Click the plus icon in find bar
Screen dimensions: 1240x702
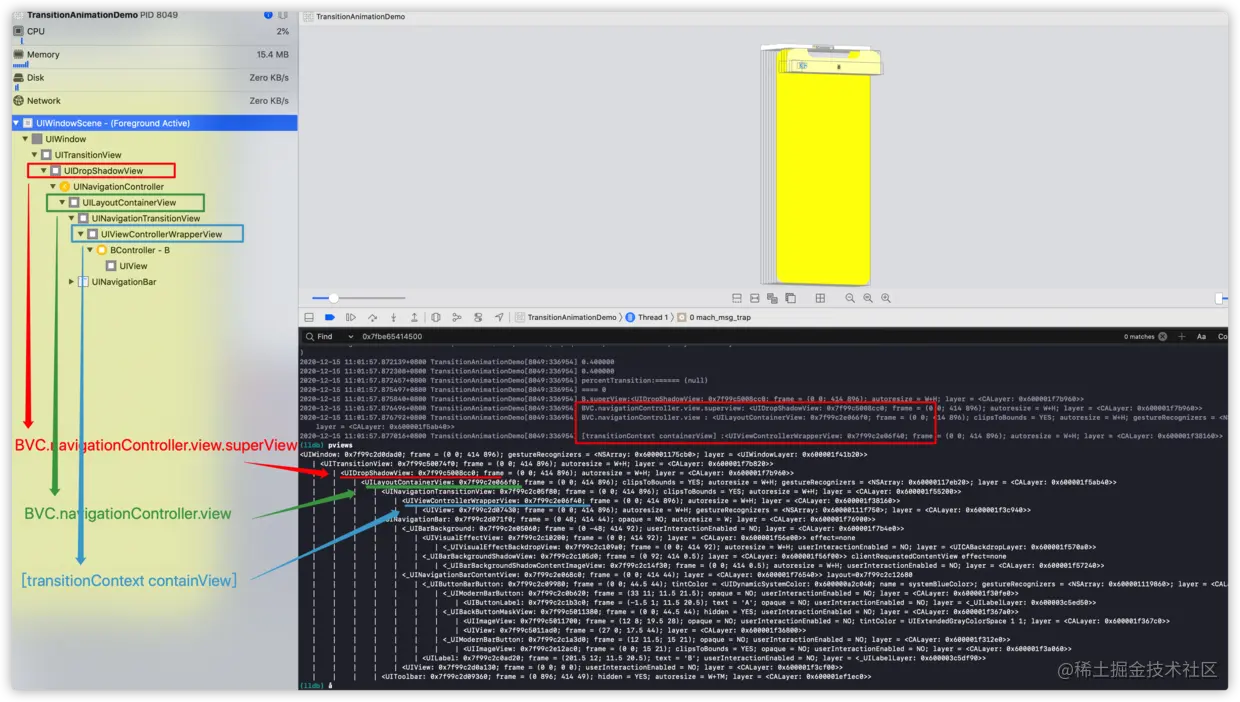click(1182, 337)
